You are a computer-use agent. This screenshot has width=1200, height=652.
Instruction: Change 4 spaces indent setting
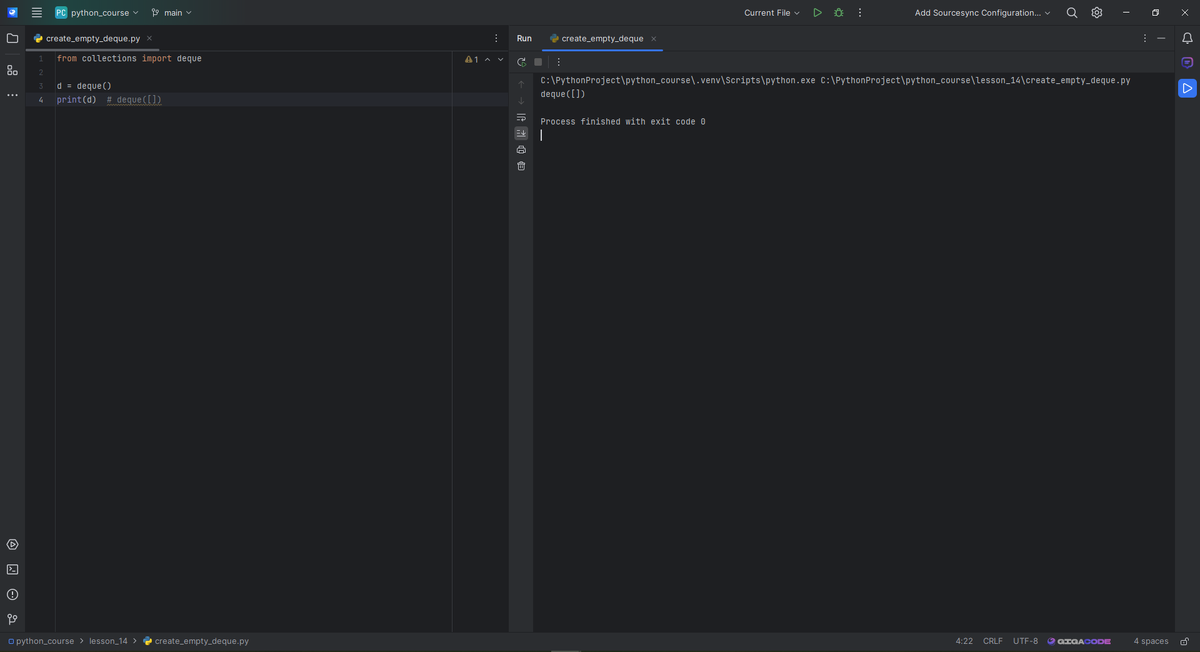click(x=1151, y=641)
